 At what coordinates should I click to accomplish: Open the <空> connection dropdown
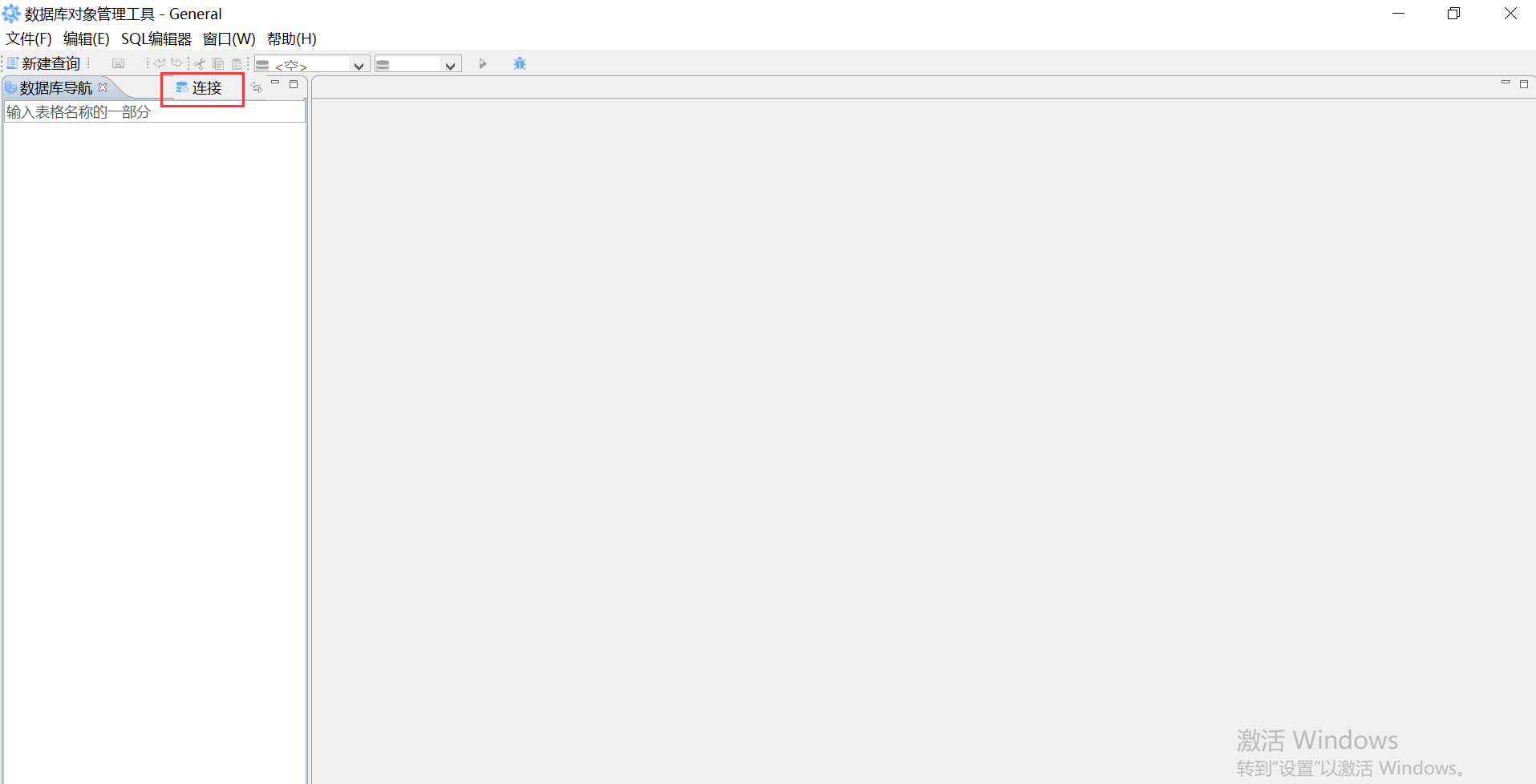[x=312, y=64]
